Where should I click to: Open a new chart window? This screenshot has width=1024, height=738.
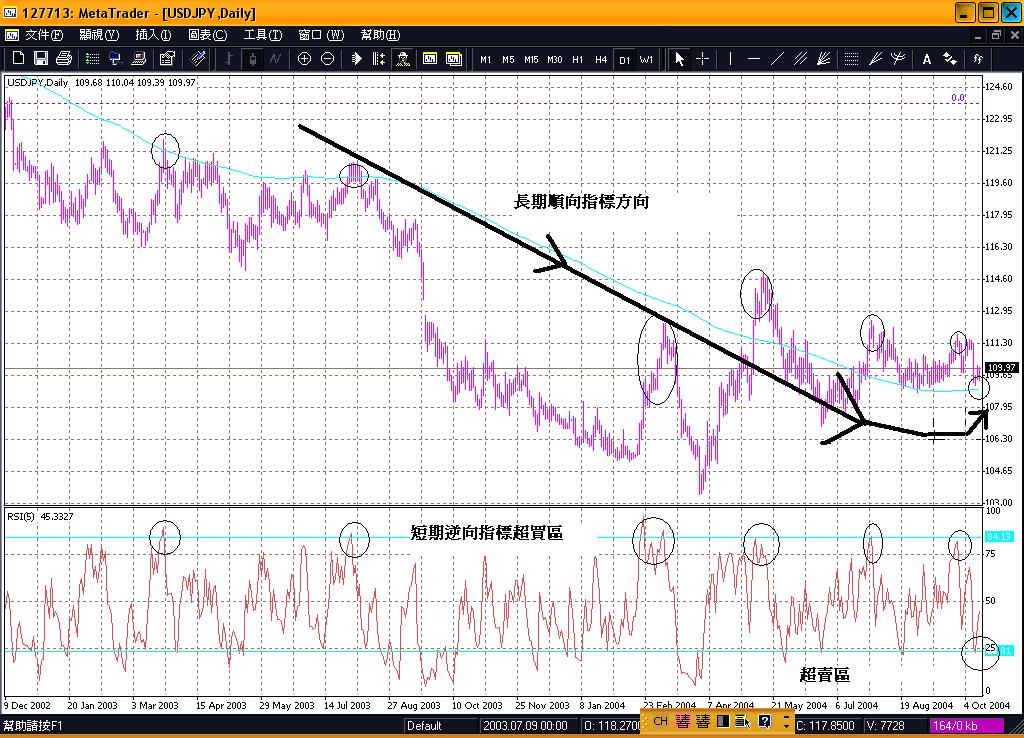tap(18, 59)
